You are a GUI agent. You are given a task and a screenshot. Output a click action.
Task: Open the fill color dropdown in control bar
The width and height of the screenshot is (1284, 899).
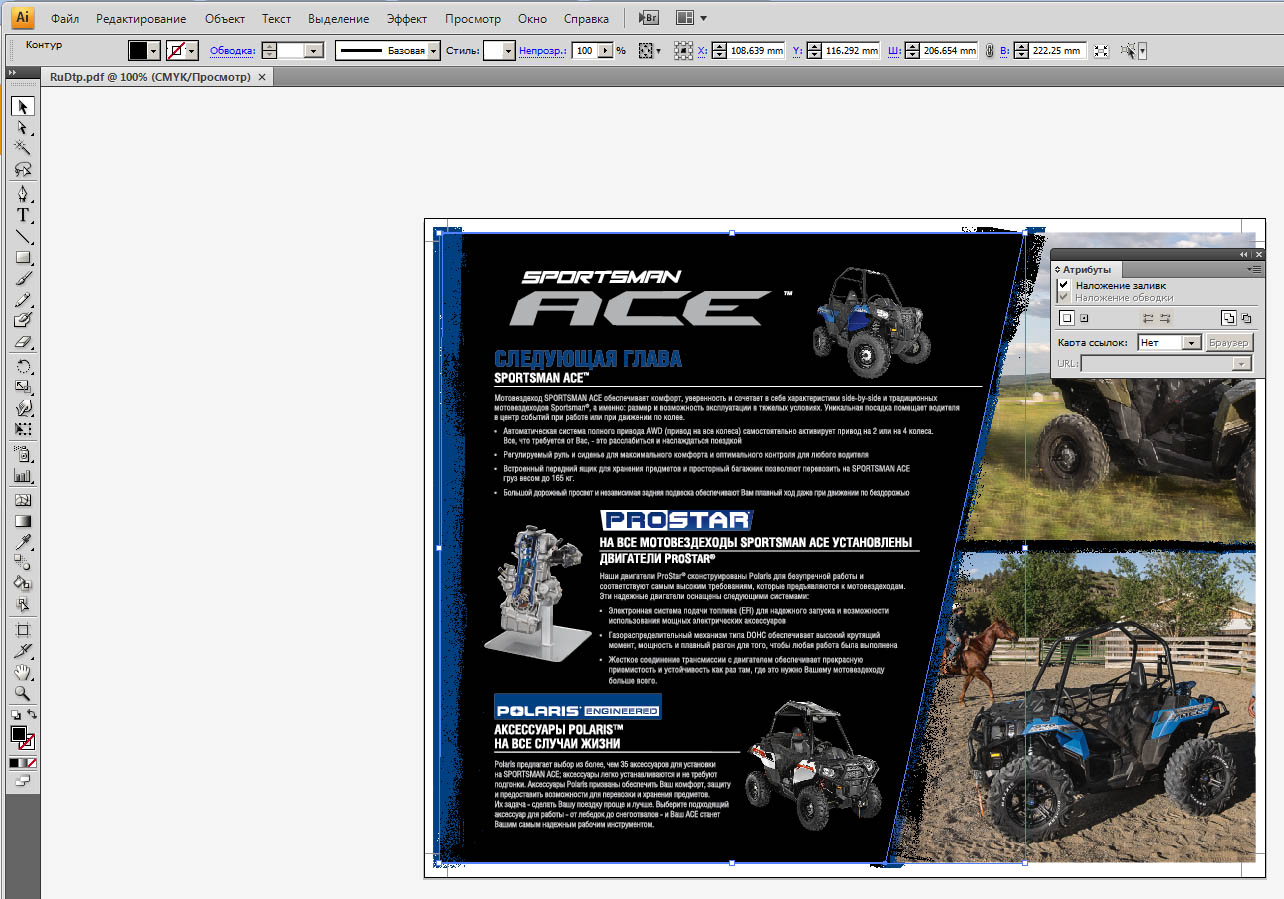pyautogui.click(x=153, y=51)
